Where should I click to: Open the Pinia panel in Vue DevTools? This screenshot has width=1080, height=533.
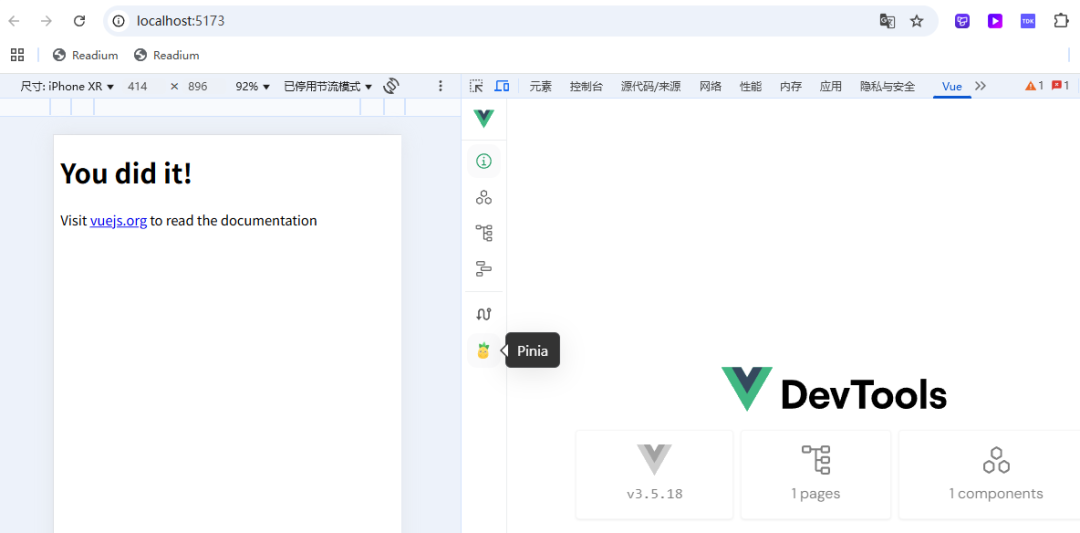[484, 351]
